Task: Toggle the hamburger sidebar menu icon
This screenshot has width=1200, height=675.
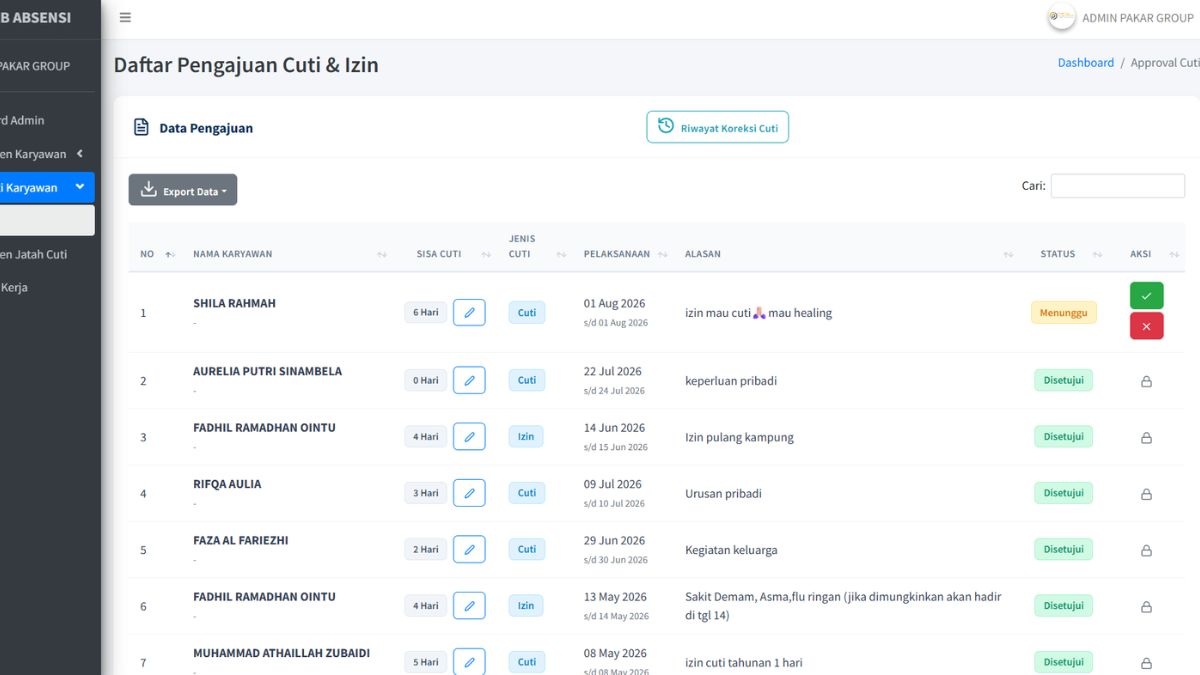Action: pyautogui.click(x=125, y=17)
